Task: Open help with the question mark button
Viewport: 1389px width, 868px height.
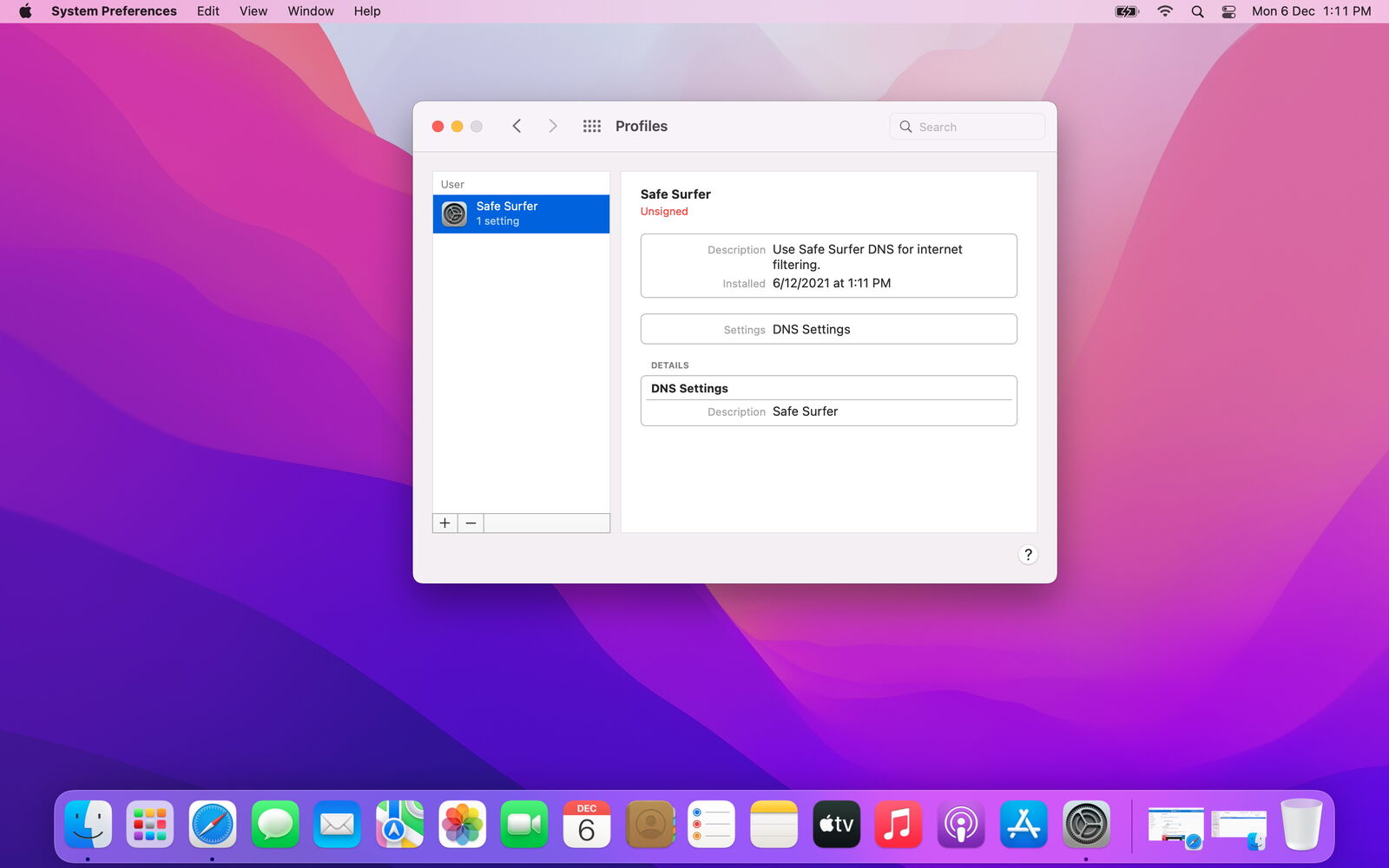Action: coord(1028,555)
